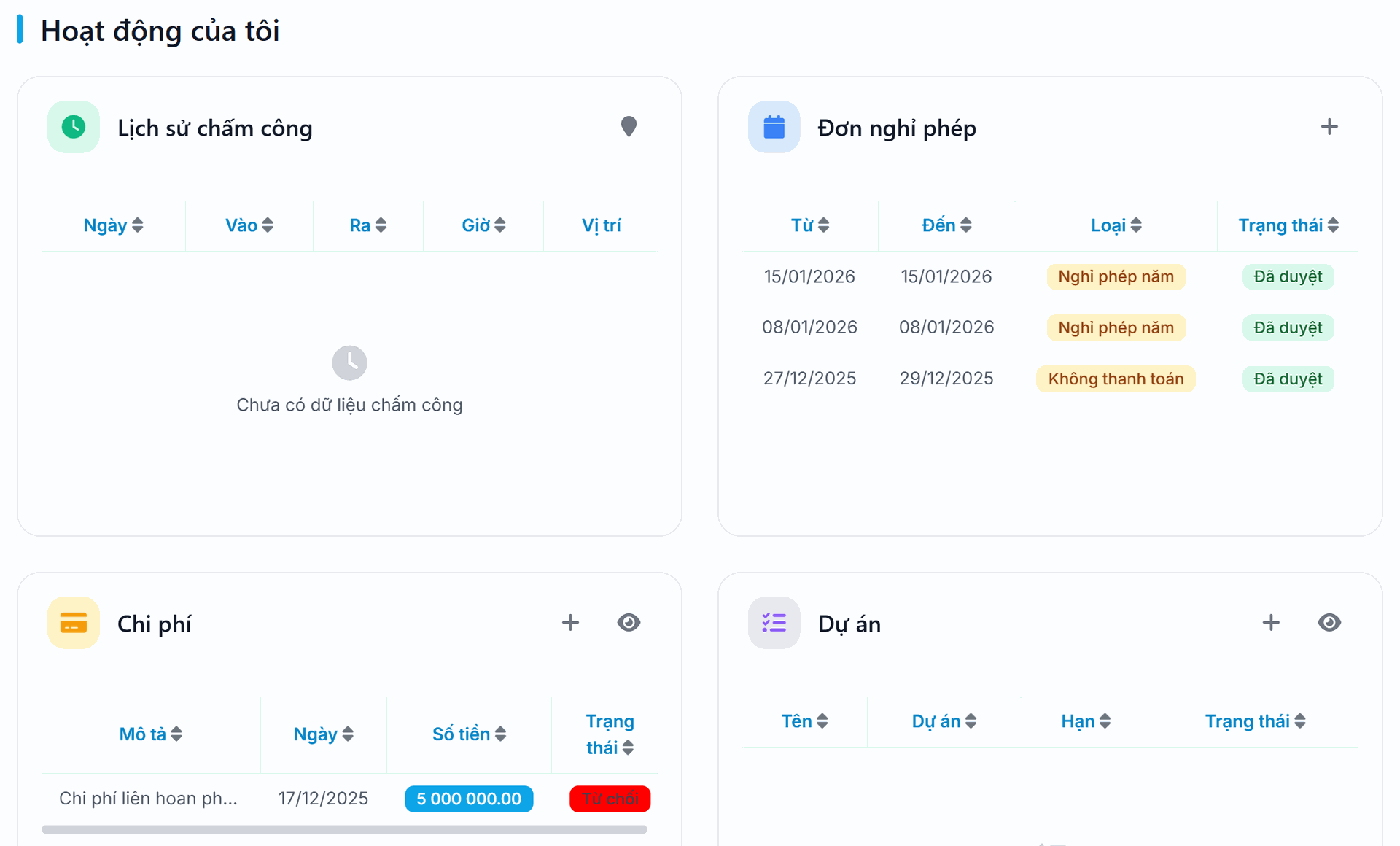1400x846 pixels.
Task: Add a new project with plus icon
Action: pos(1271,623)
